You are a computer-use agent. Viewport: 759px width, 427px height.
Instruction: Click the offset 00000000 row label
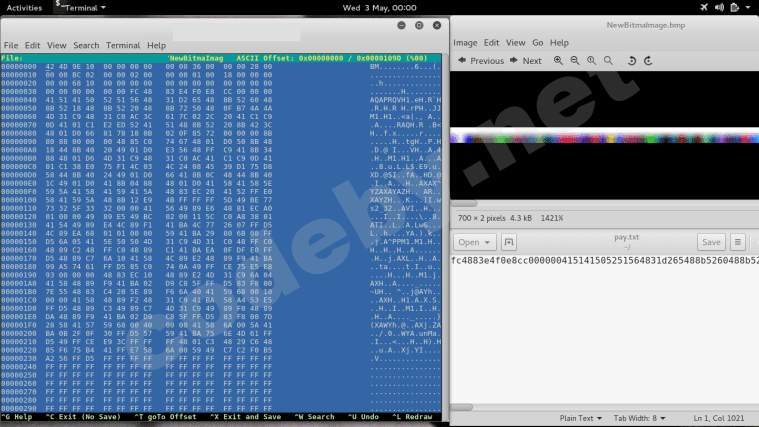tap(18, 66)
